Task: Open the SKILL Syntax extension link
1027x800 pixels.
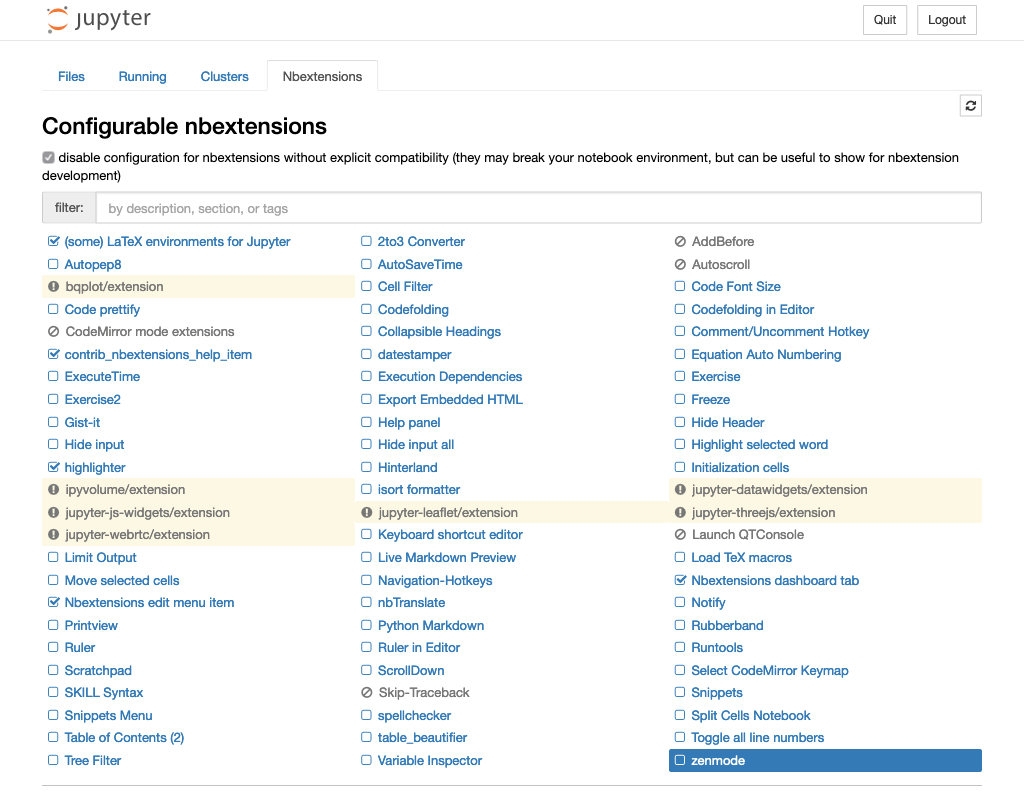Action: tap(103, 693)
